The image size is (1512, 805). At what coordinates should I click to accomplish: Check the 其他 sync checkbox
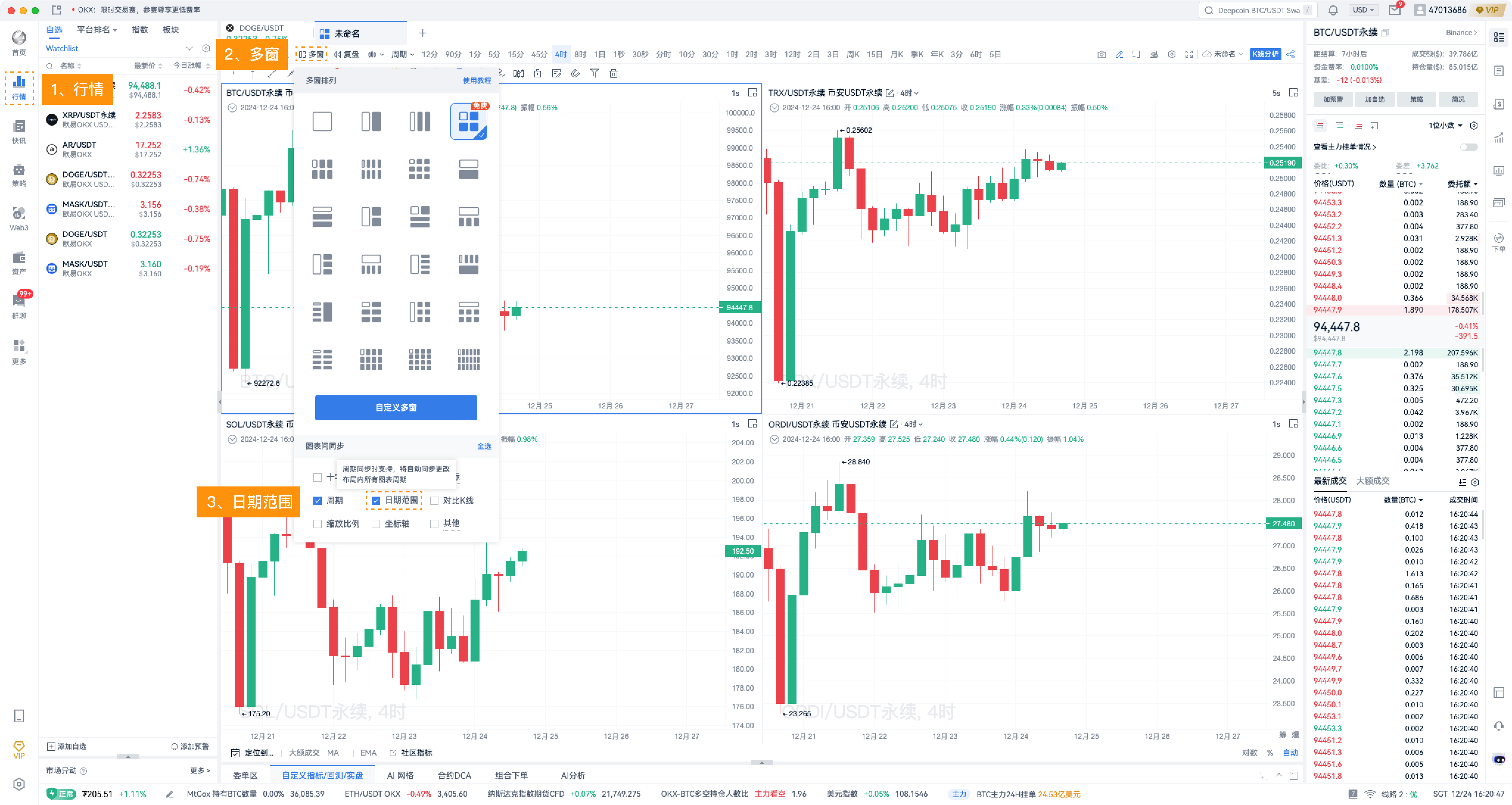(434, 524)
